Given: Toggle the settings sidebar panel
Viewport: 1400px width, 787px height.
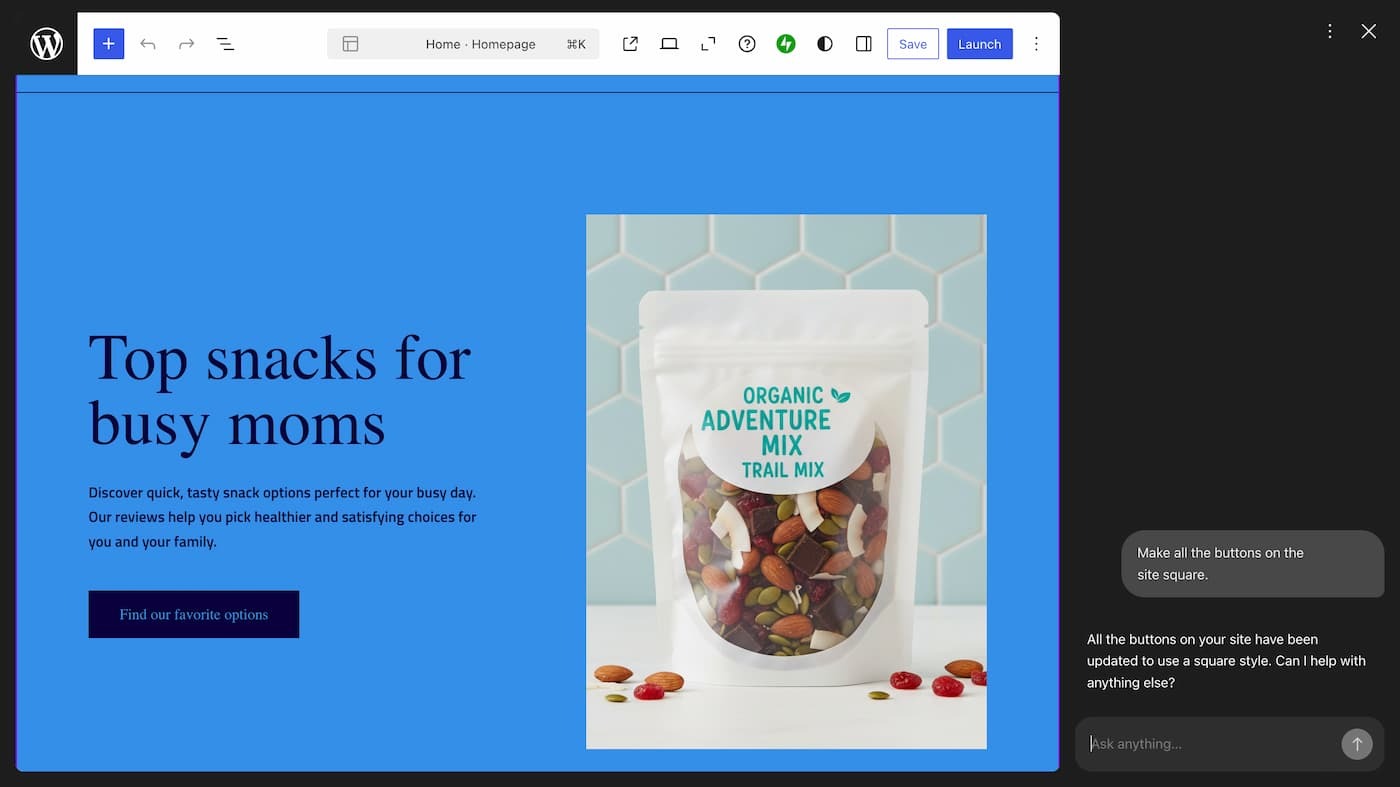Looking at the screenshot, I should [x=864, y=44].
